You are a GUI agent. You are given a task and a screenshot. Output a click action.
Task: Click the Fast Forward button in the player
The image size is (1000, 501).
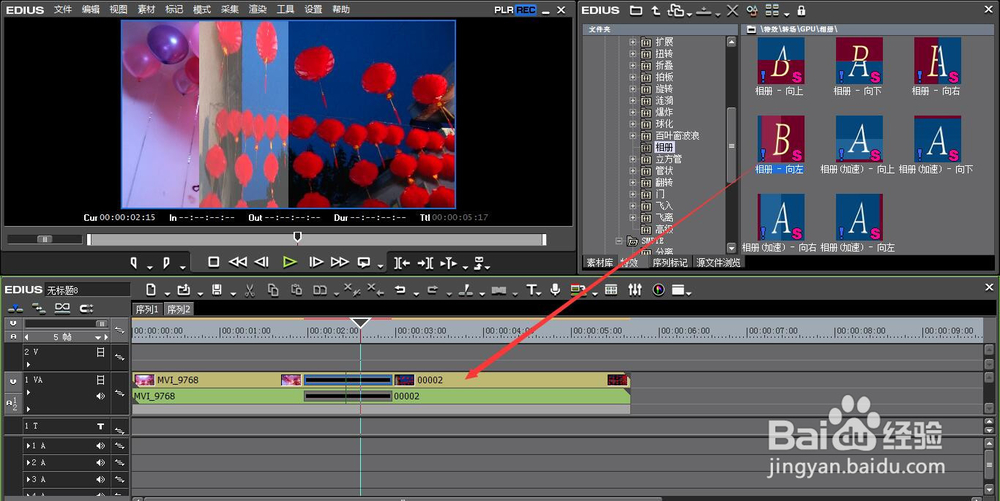point(339,262)
